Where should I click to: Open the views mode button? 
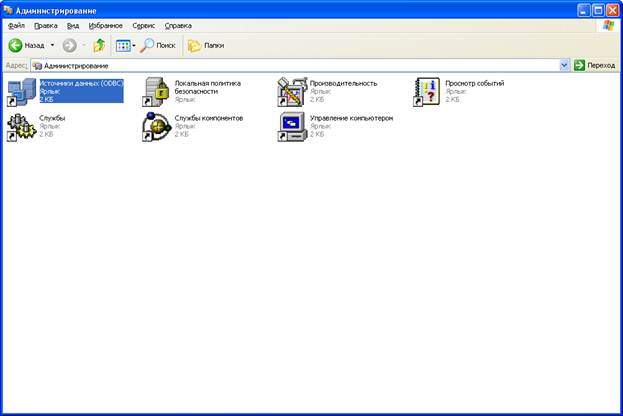pos(125,46)
